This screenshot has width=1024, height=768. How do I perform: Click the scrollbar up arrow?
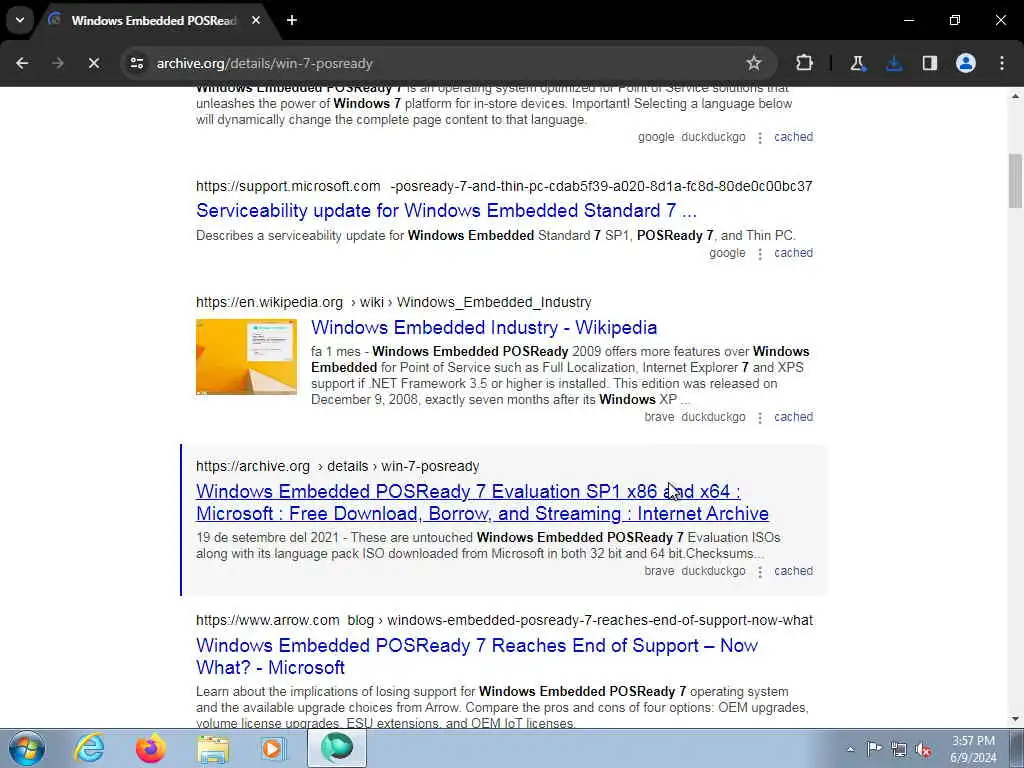[1015, 96]
